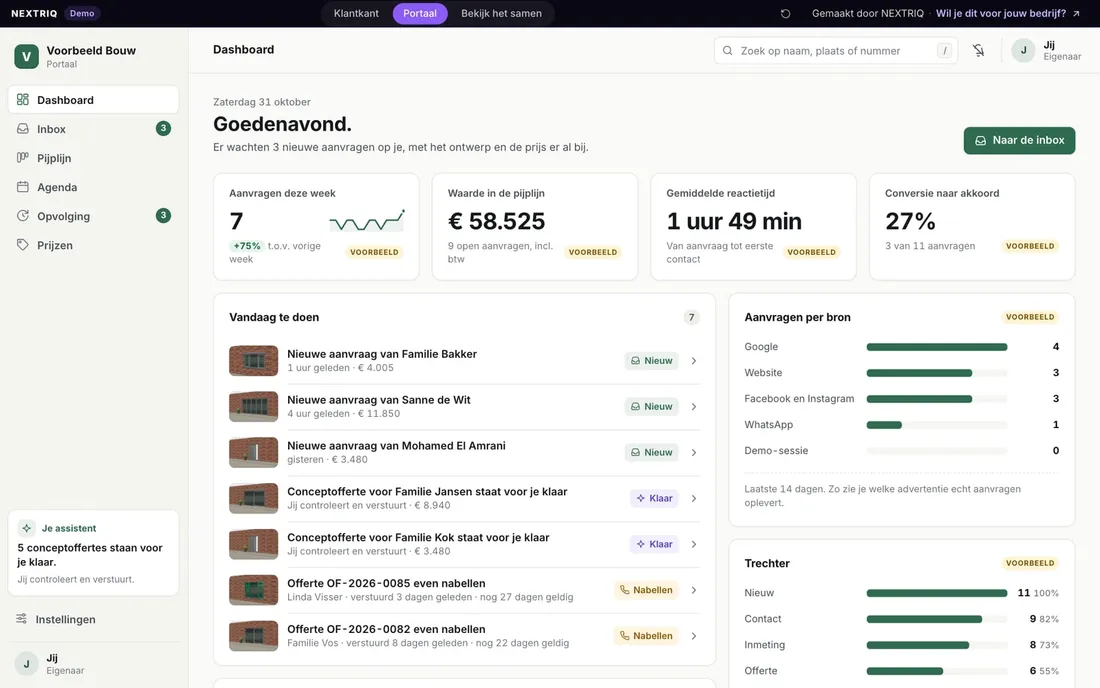Image resolution: width=1100 pixels, height=688 pixels.
Task: Expand Mohamed El Amrani request chevron
Action: pyautogui.click(x=694, y=452)
